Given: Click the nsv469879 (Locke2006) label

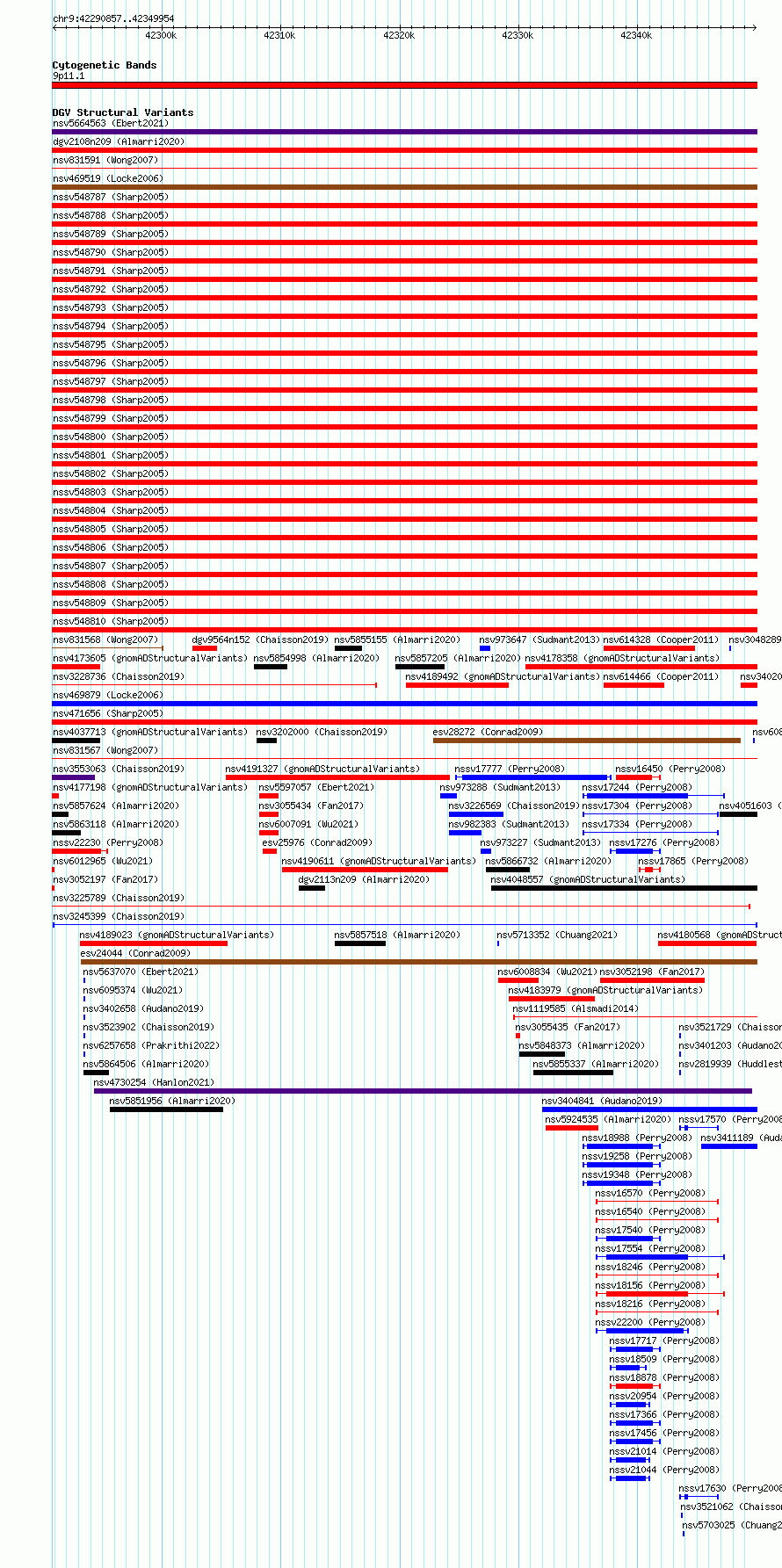Looking at the screenshot, I should tap(108, 695).
